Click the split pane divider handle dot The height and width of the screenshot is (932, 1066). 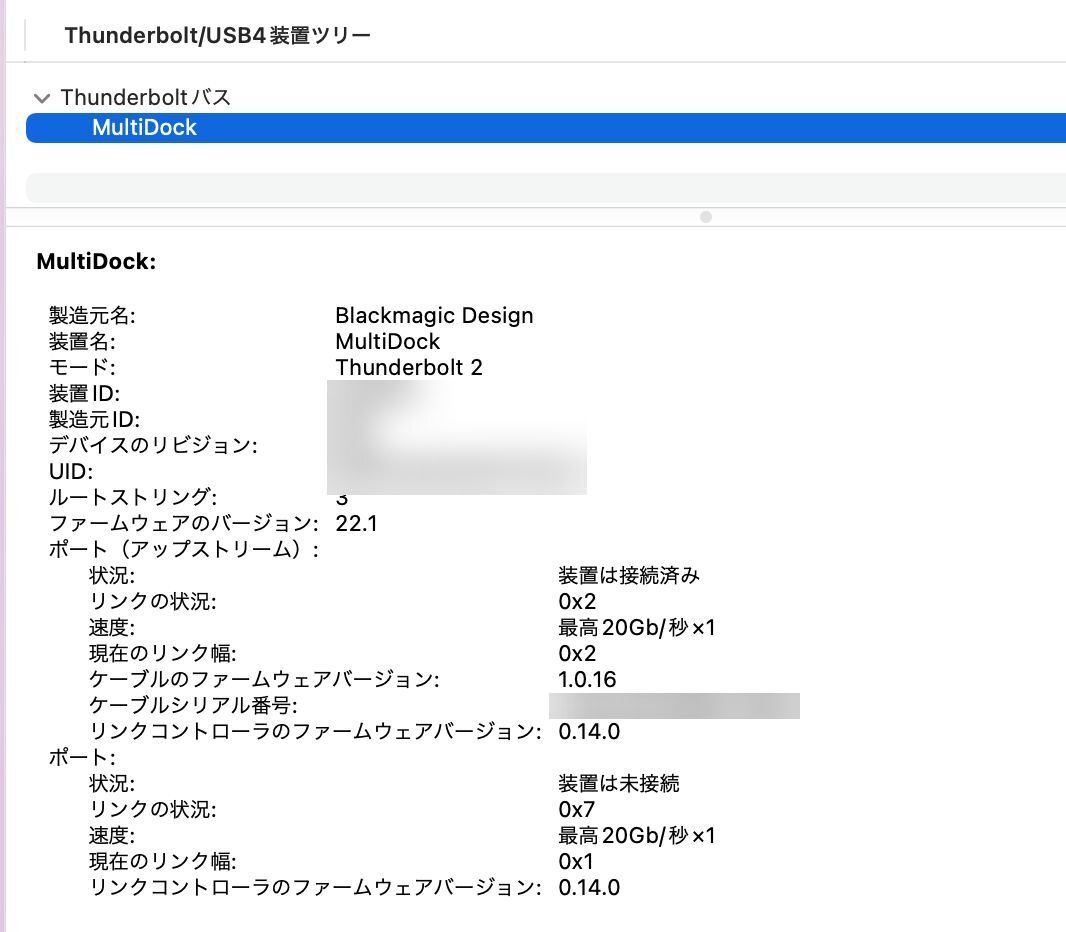[x=706, y=217]
